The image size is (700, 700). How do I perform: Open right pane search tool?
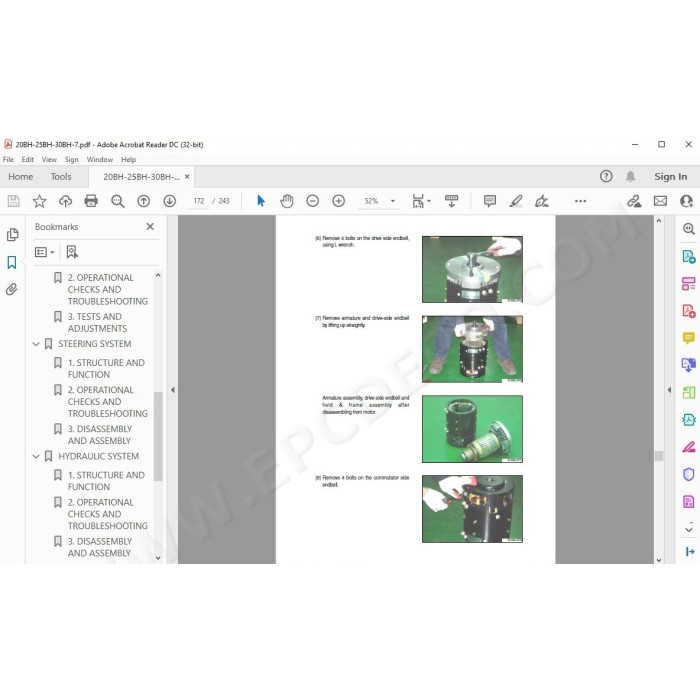pyautogui.click(x=688, y=229)
